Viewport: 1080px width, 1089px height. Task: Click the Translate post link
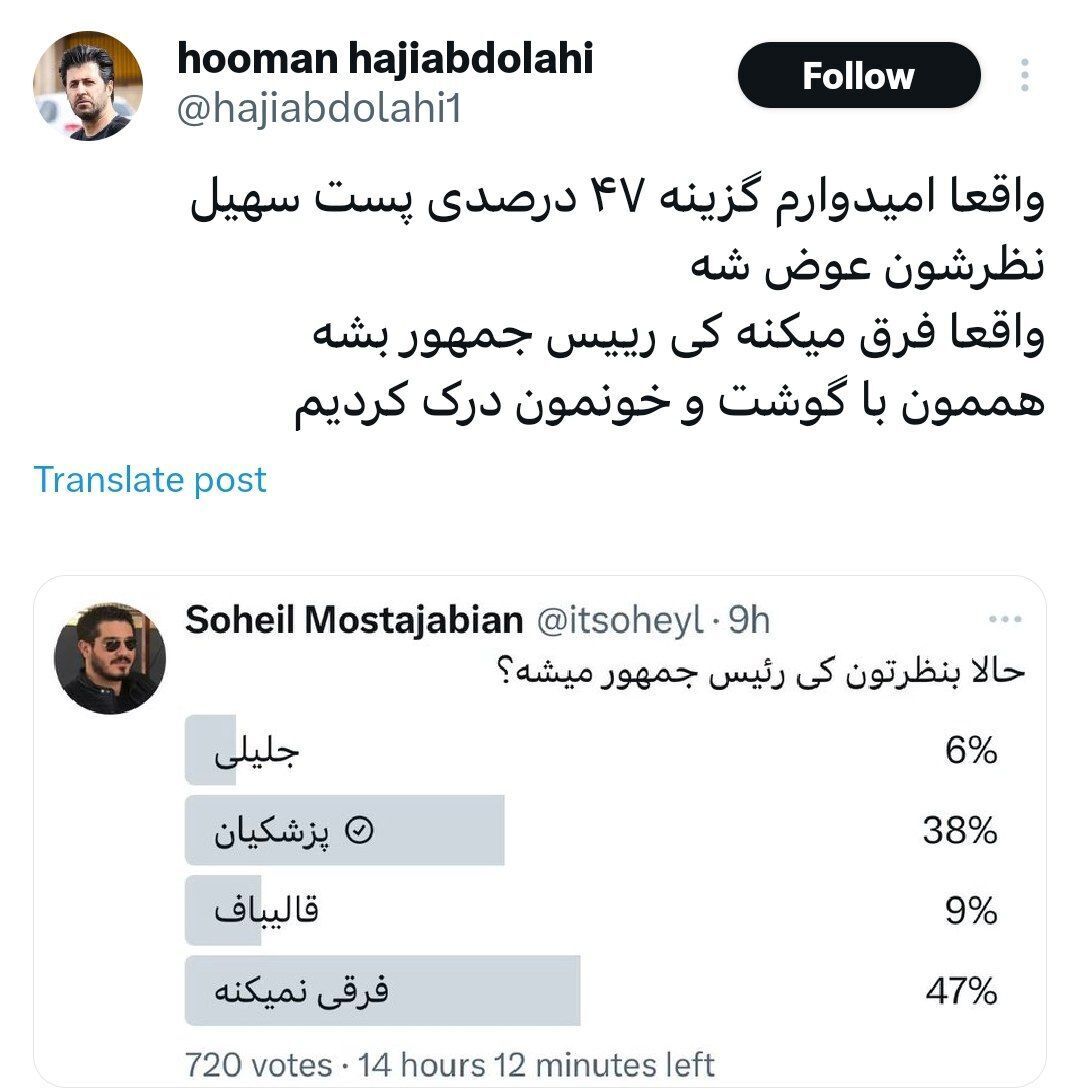[x=150, y=480]
